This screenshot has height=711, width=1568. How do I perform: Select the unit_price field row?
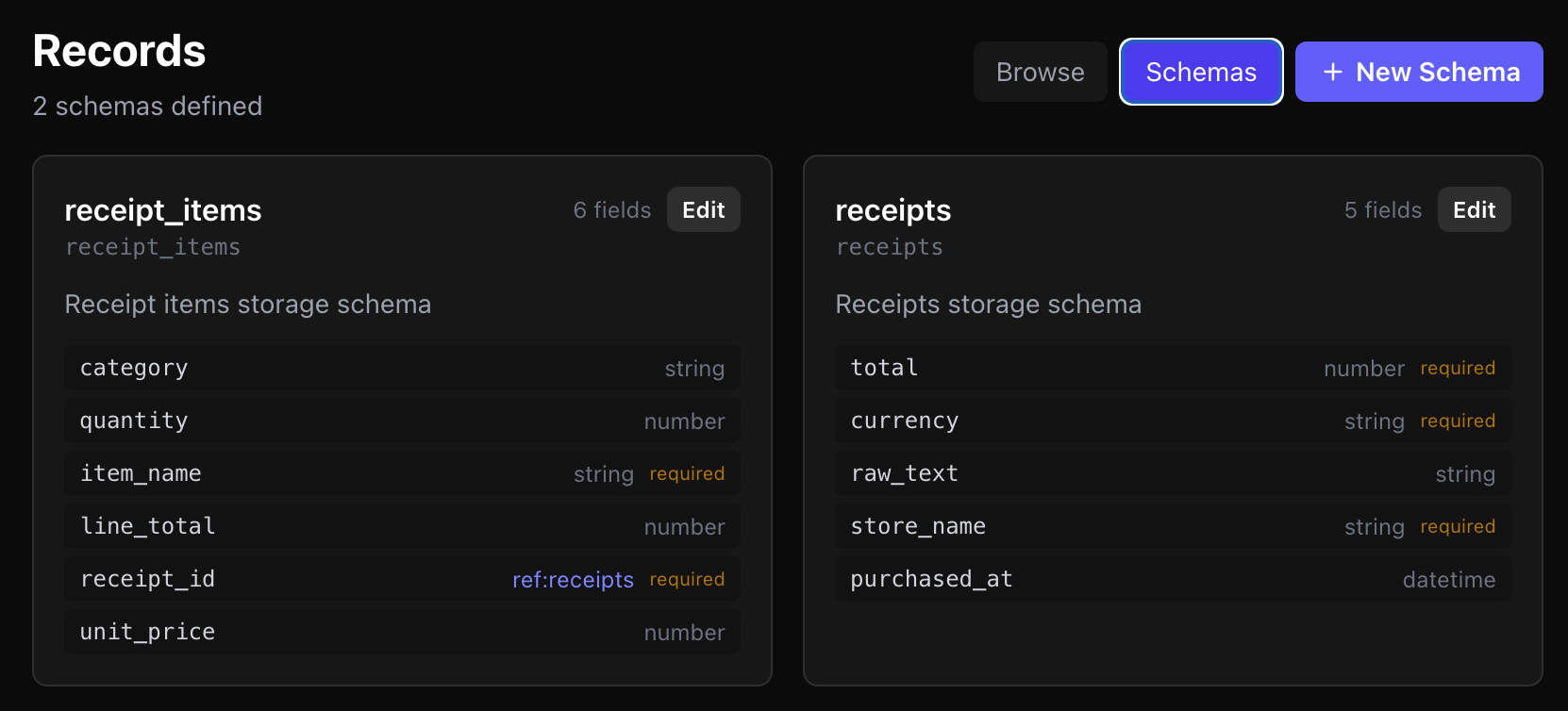(x=403, y=632)
